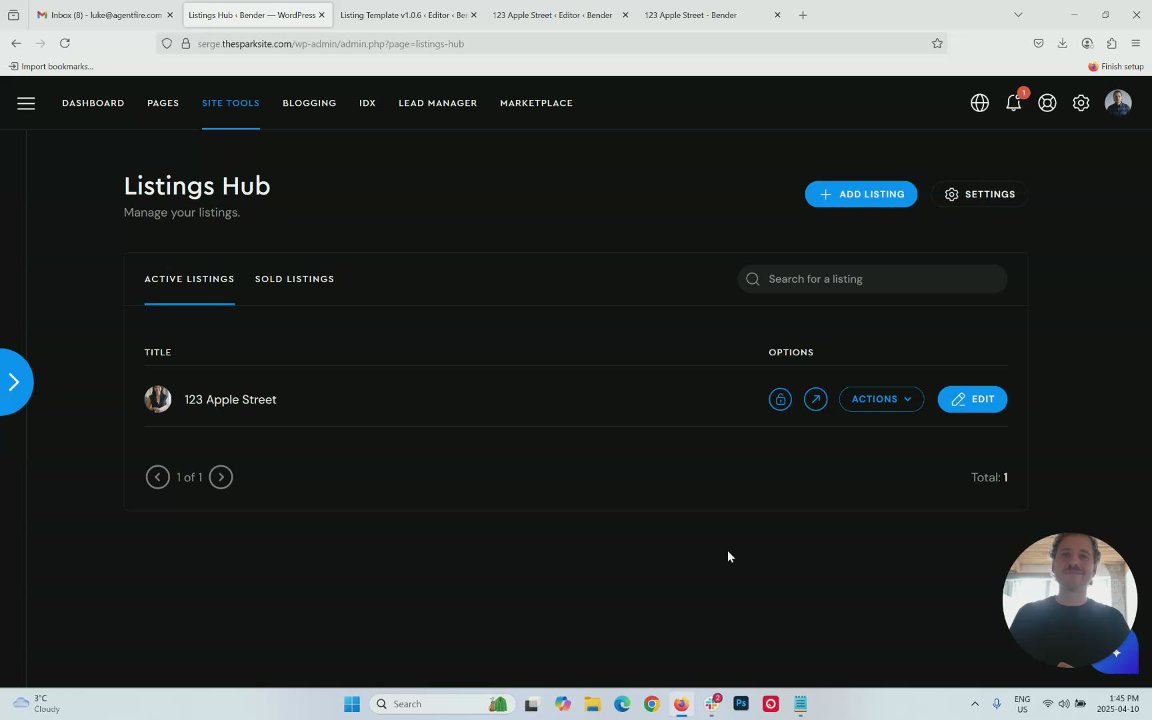
Task: Open the gear settings icon in the header
Action: (x=1081, y=103)
